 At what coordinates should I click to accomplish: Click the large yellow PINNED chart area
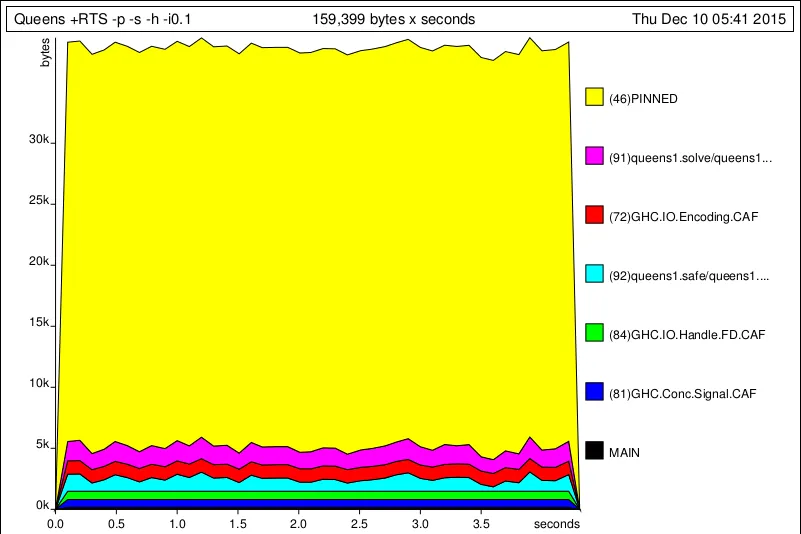pos(317,245)
